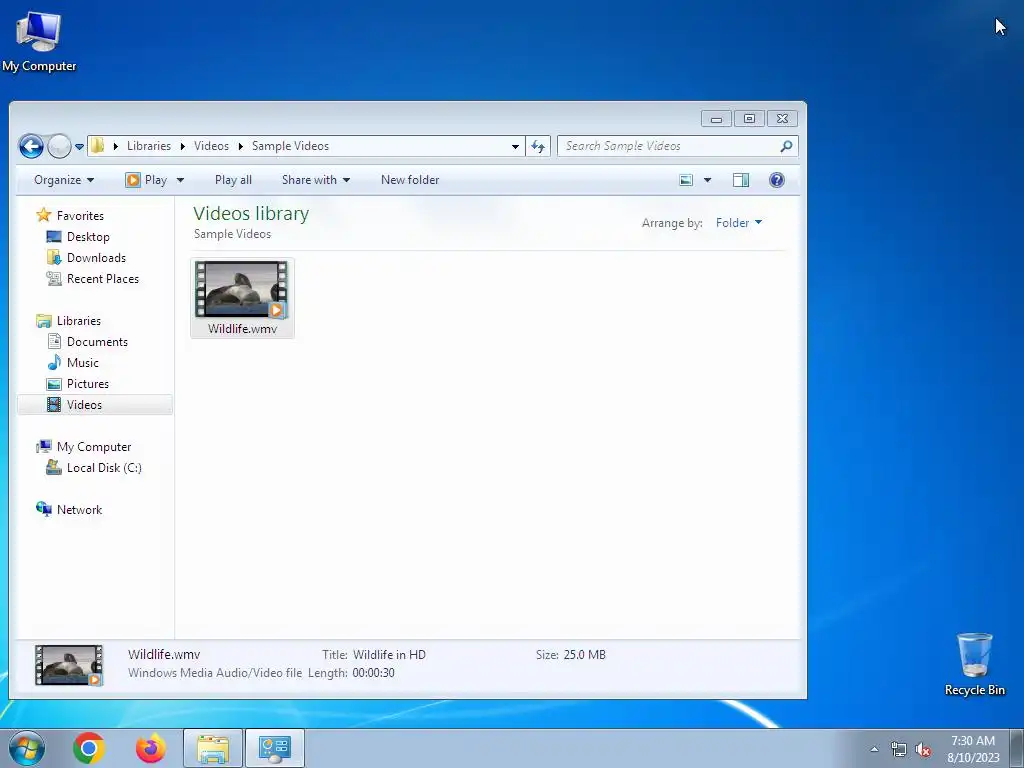Minimize the Explorer window
The width and height of the screenshot is (1024, 768).
click(x=716, y=119)
